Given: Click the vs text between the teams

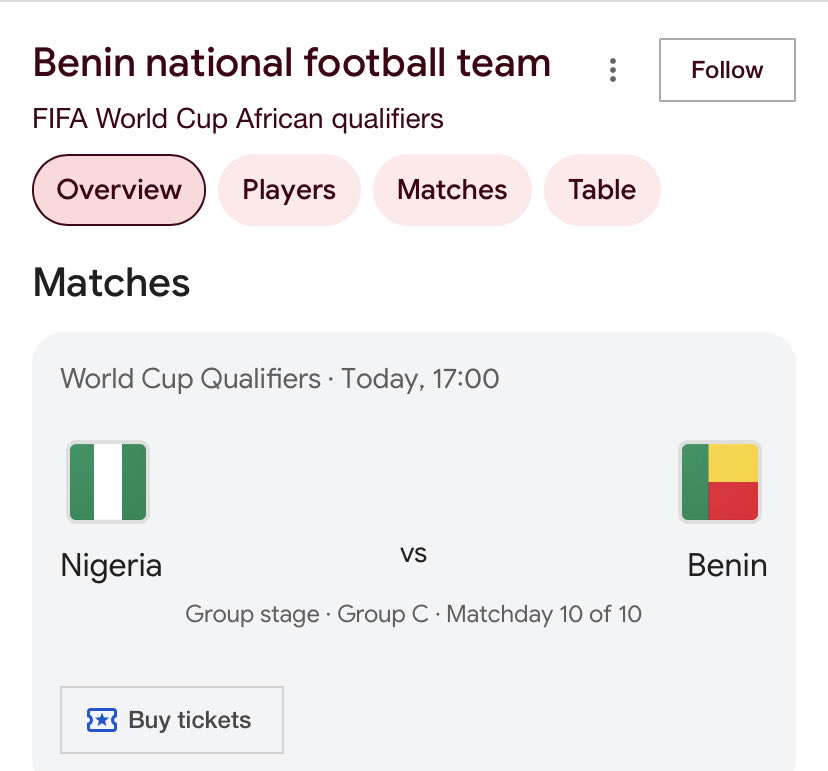Looking at the screenshot, I should point(414,553).
